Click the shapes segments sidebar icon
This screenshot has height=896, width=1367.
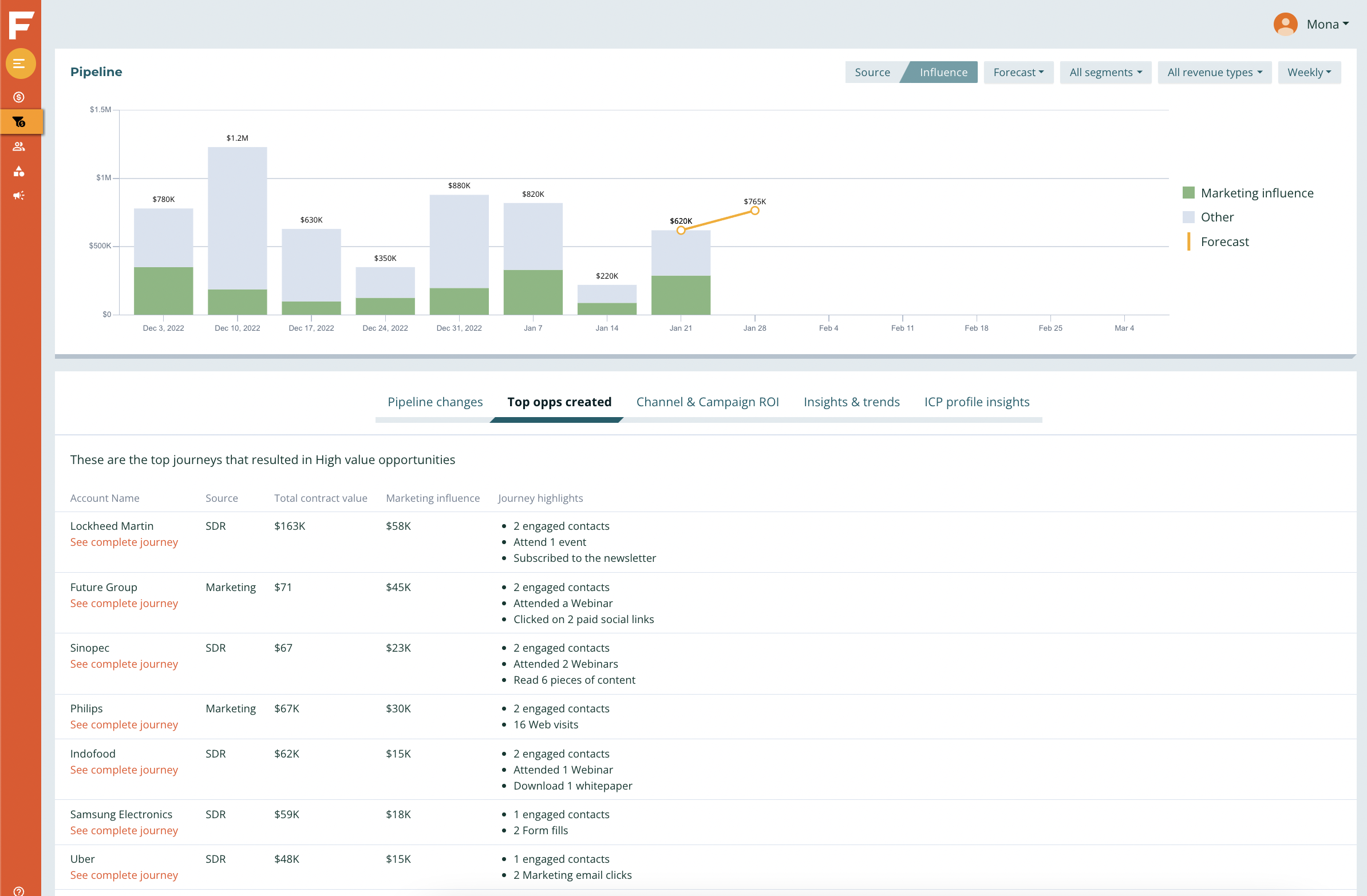click(x=19, y=171)
